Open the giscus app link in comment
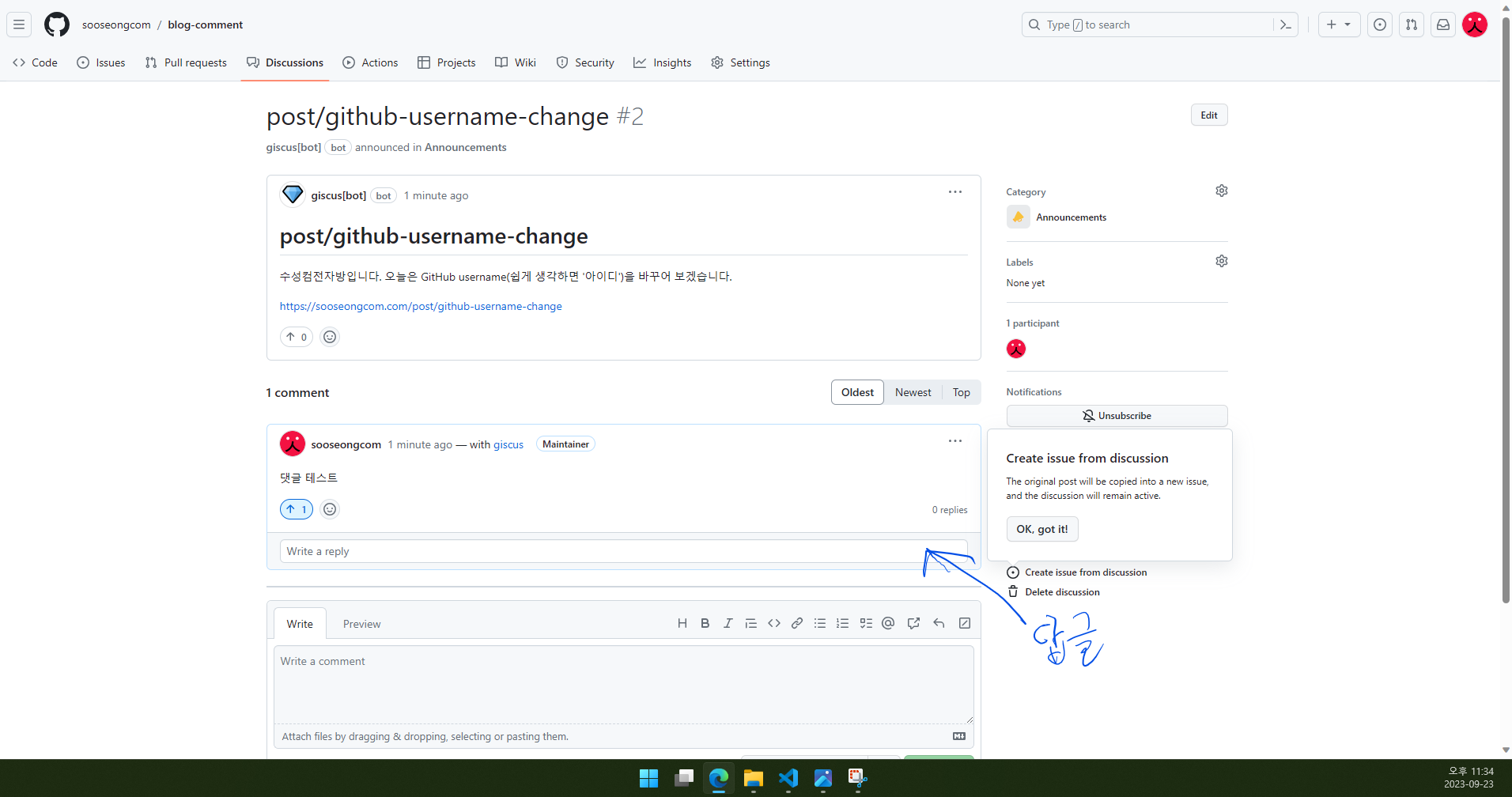 [x=508, y=444]
